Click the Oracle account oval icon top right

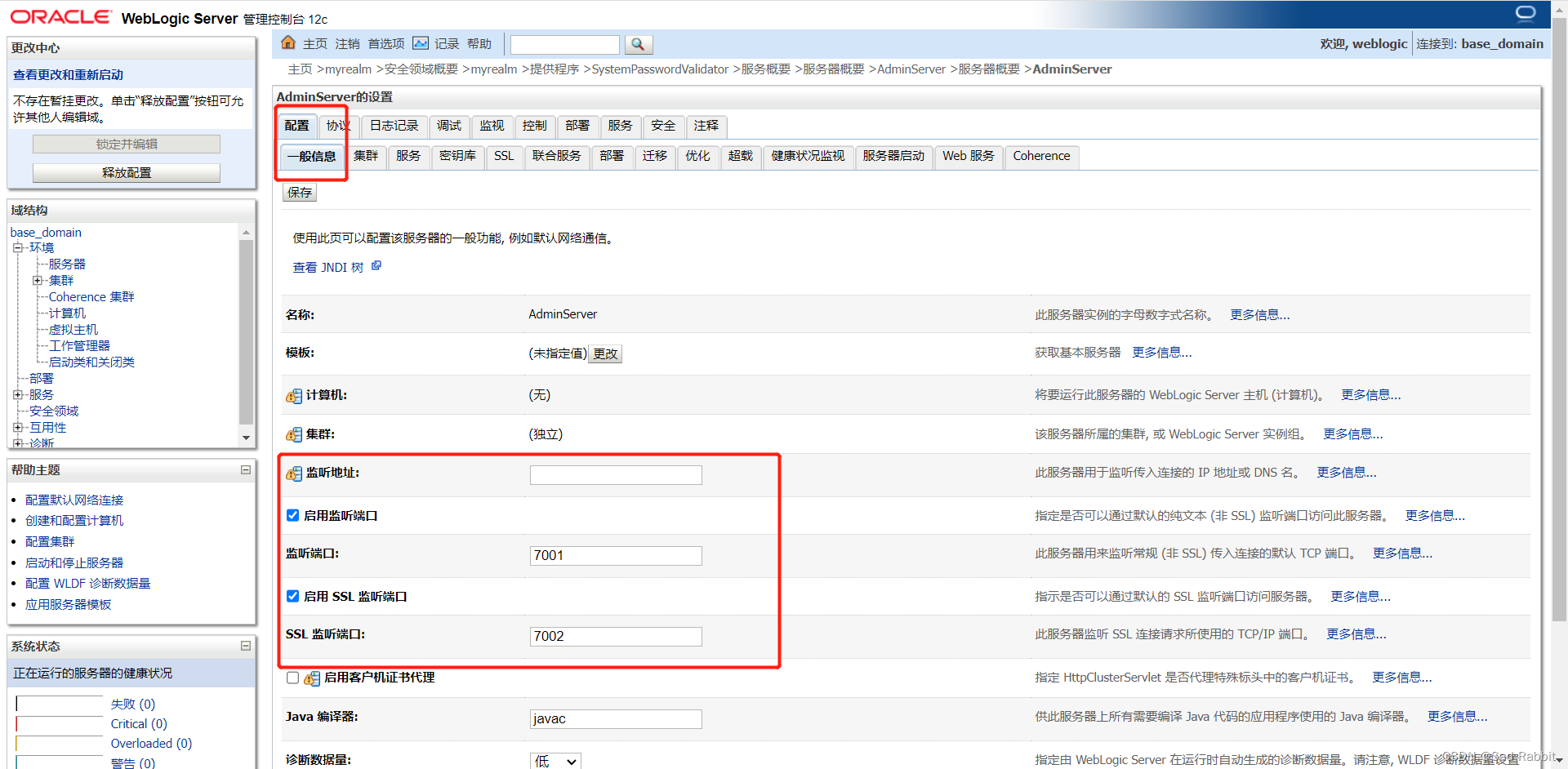point(1525,12)
